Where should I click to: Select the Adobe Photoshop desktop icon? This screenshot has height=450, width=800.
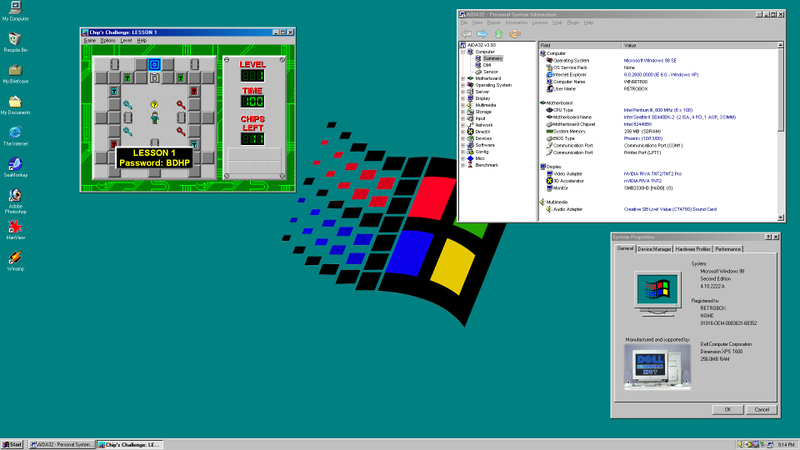pyautogui.click(x=15, y=201)
